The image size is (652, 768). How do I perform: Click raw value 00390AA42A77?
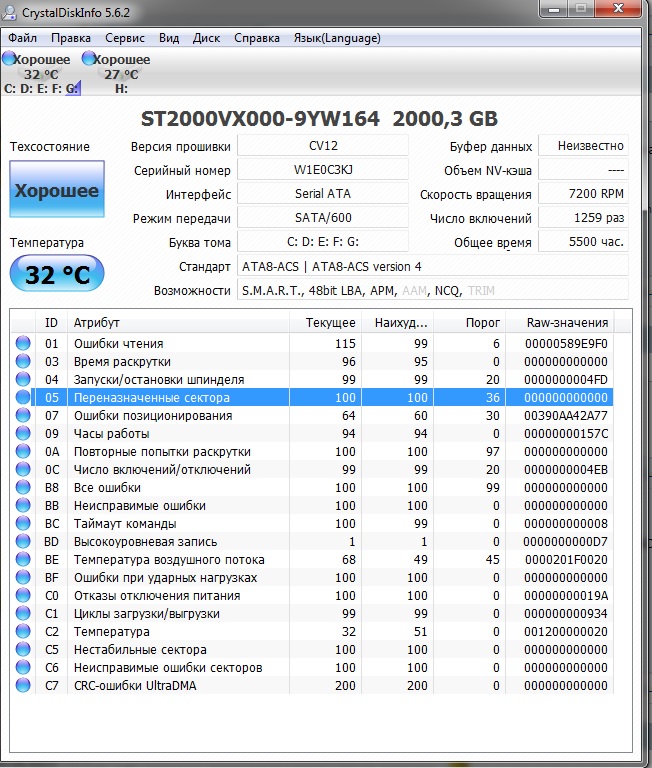pyautogui.click(x=566, y=415)
